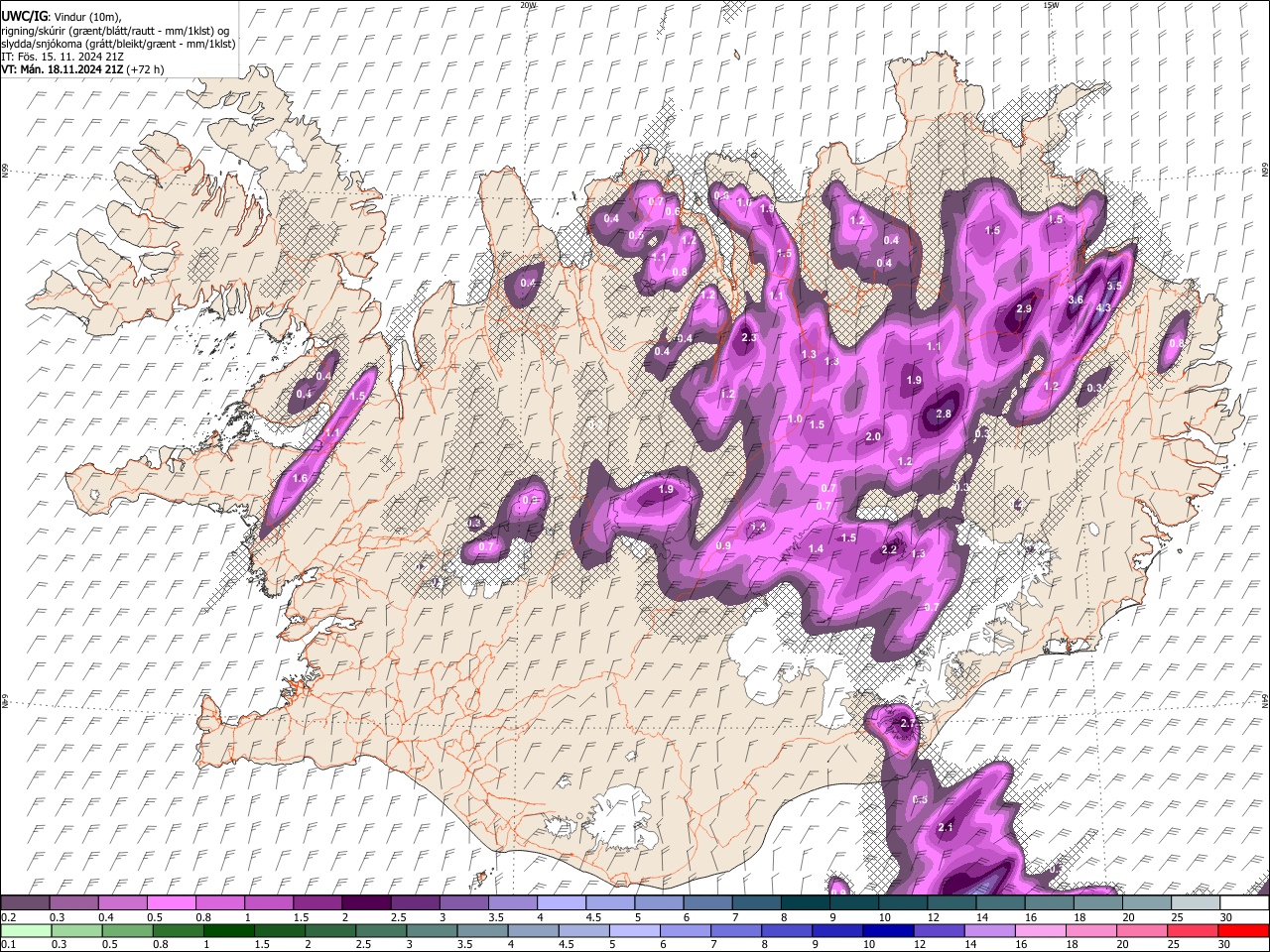The image size is (1270, 952).
Task: Click the 2.1 value offshore in the southeast
Action: point(946,827)
